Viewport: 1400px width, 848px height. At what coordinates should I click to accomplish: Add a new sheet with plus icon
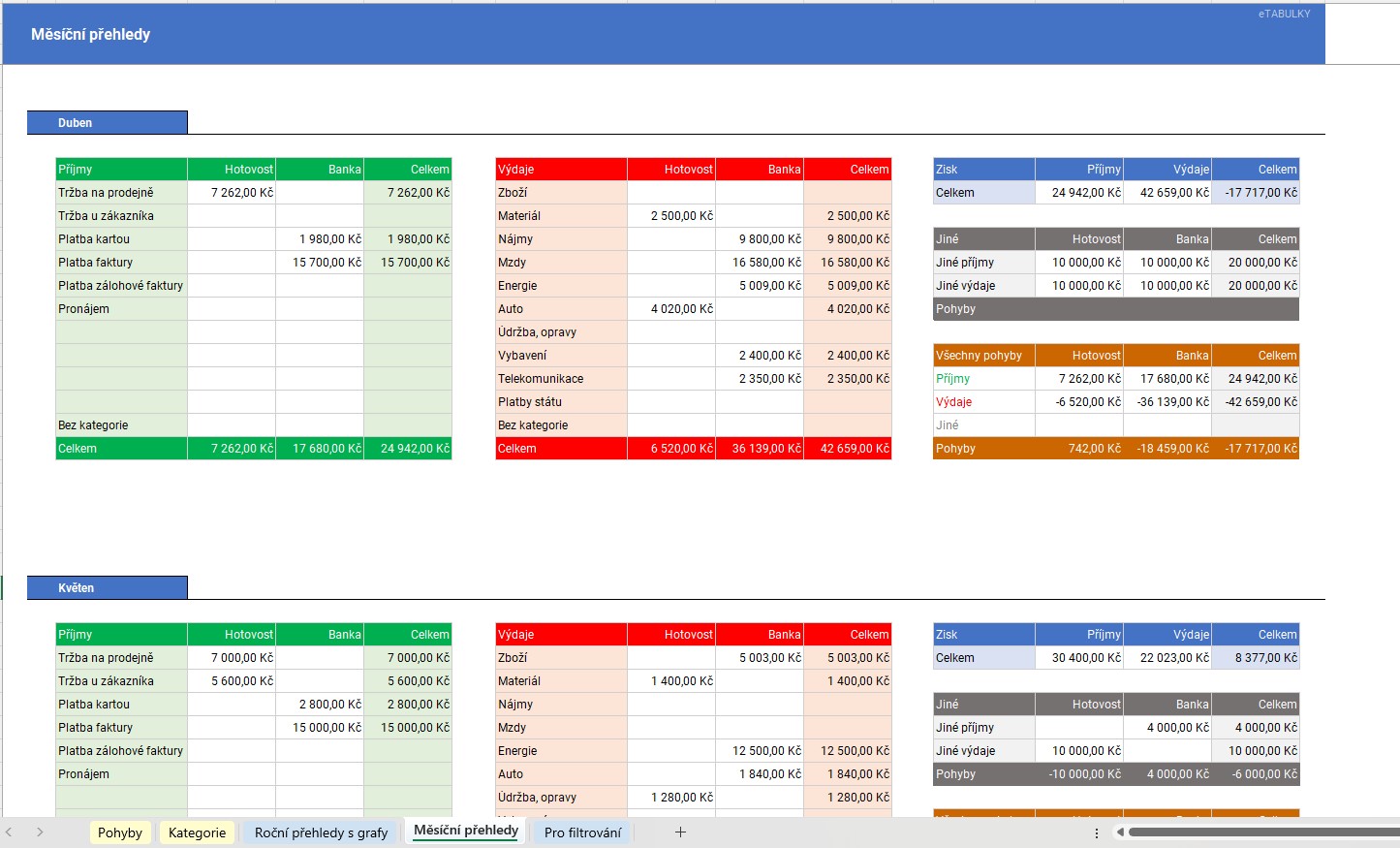[680, 832]
